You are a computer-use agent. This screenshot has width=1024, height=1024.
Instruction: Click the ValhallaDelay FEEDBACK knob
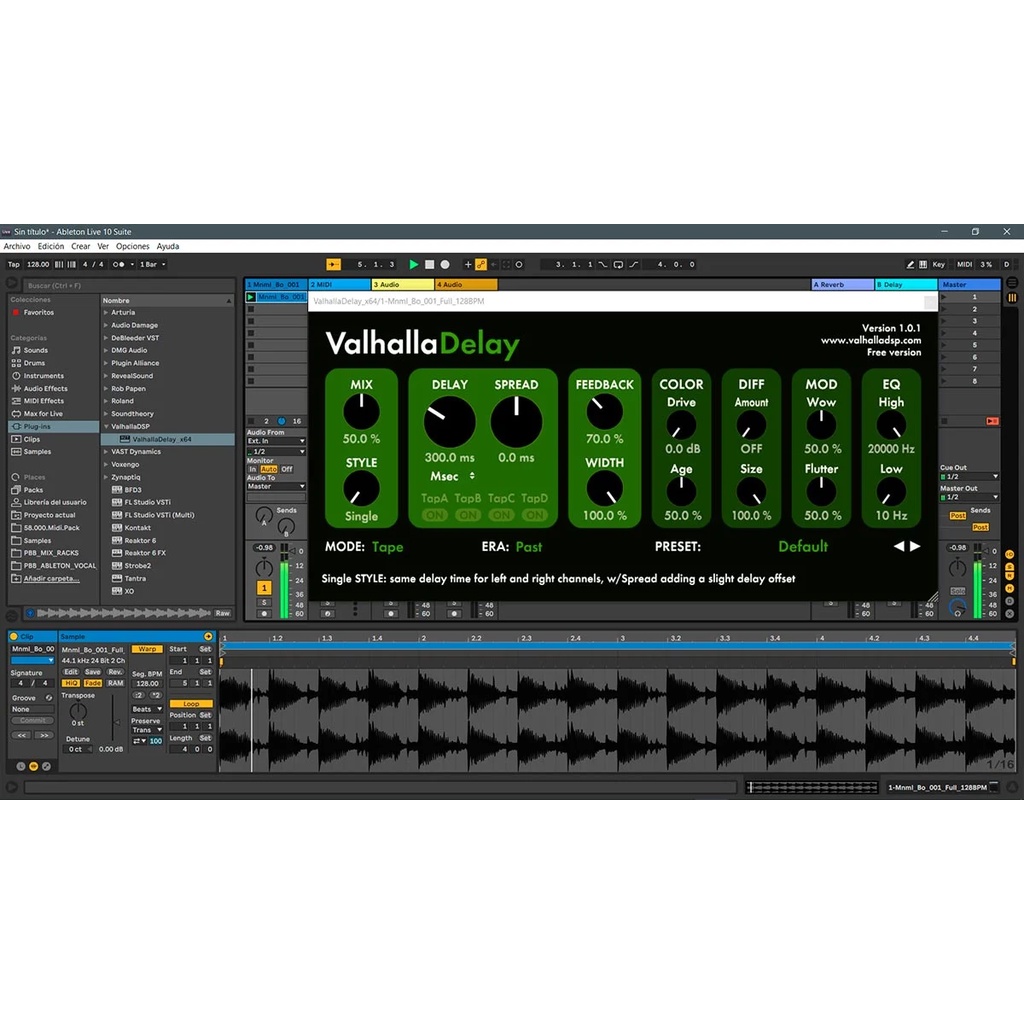[604, 412]
